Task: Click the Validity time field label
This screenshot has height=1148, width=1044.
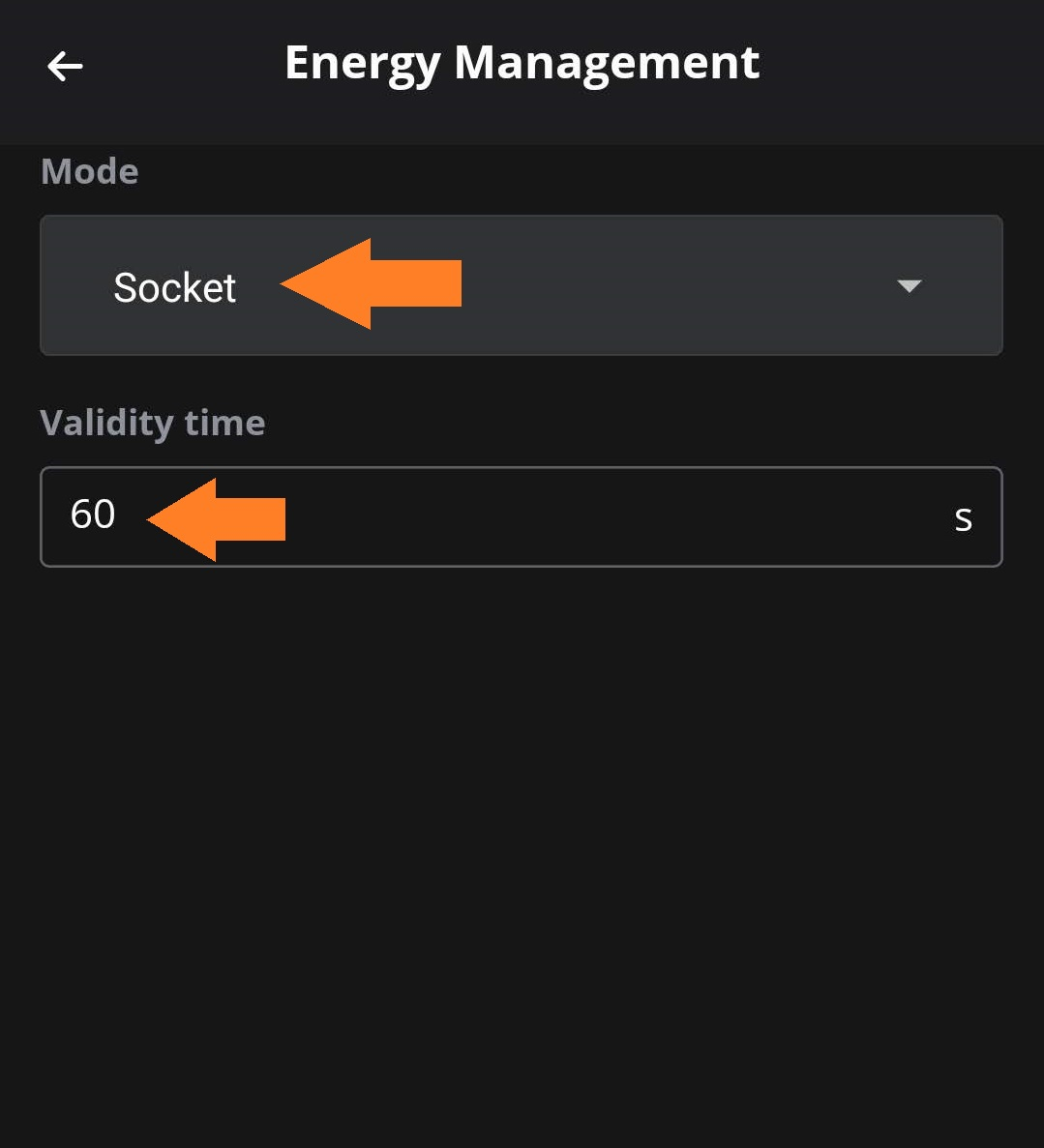Action: coord(153,423)
